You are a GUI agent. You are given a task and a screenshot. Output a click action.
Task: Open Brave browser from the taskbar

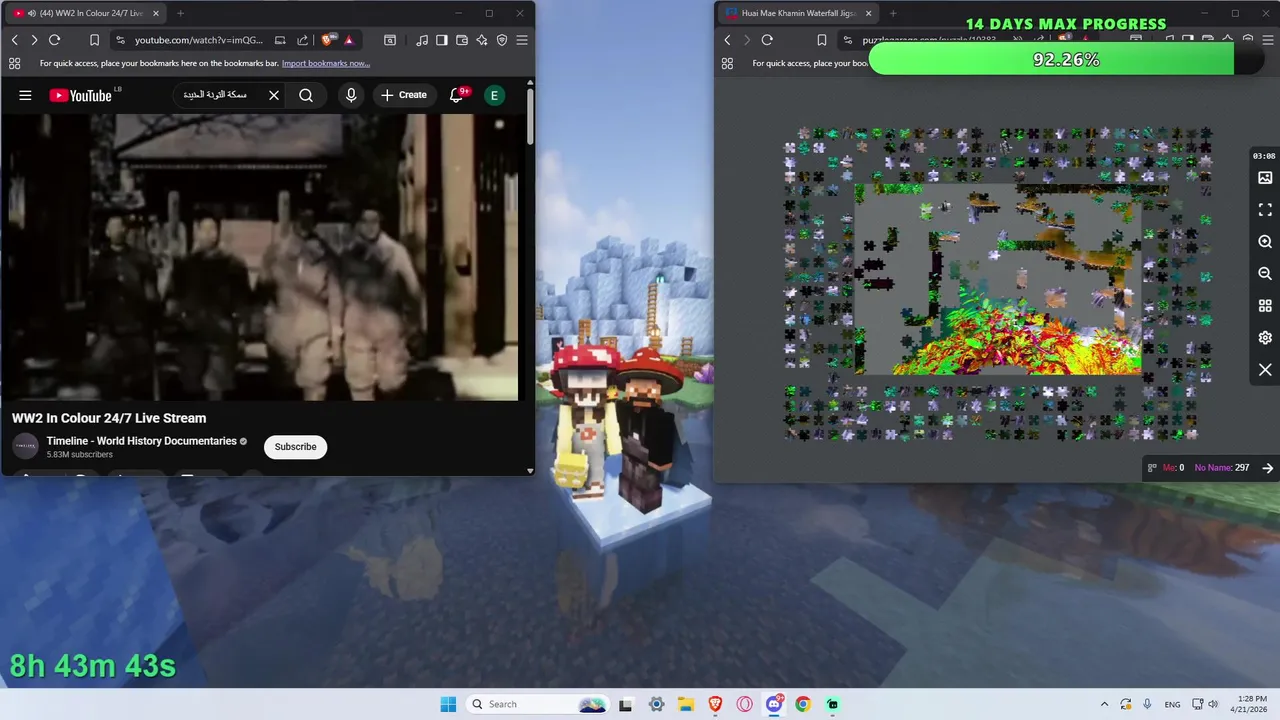coord(715,704)
